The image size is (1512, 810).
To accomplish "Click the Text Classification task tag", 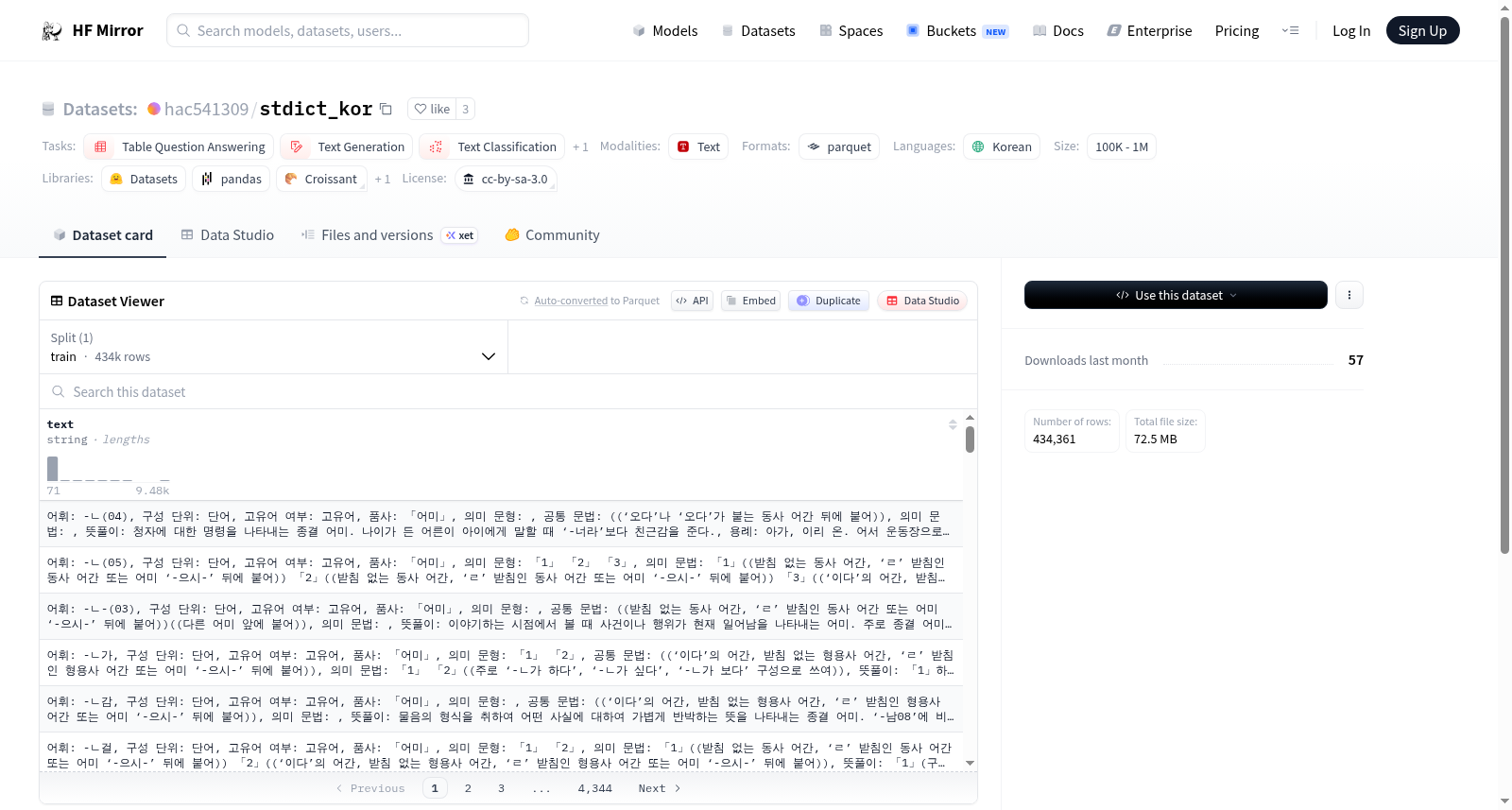I will tap(492, 146).
